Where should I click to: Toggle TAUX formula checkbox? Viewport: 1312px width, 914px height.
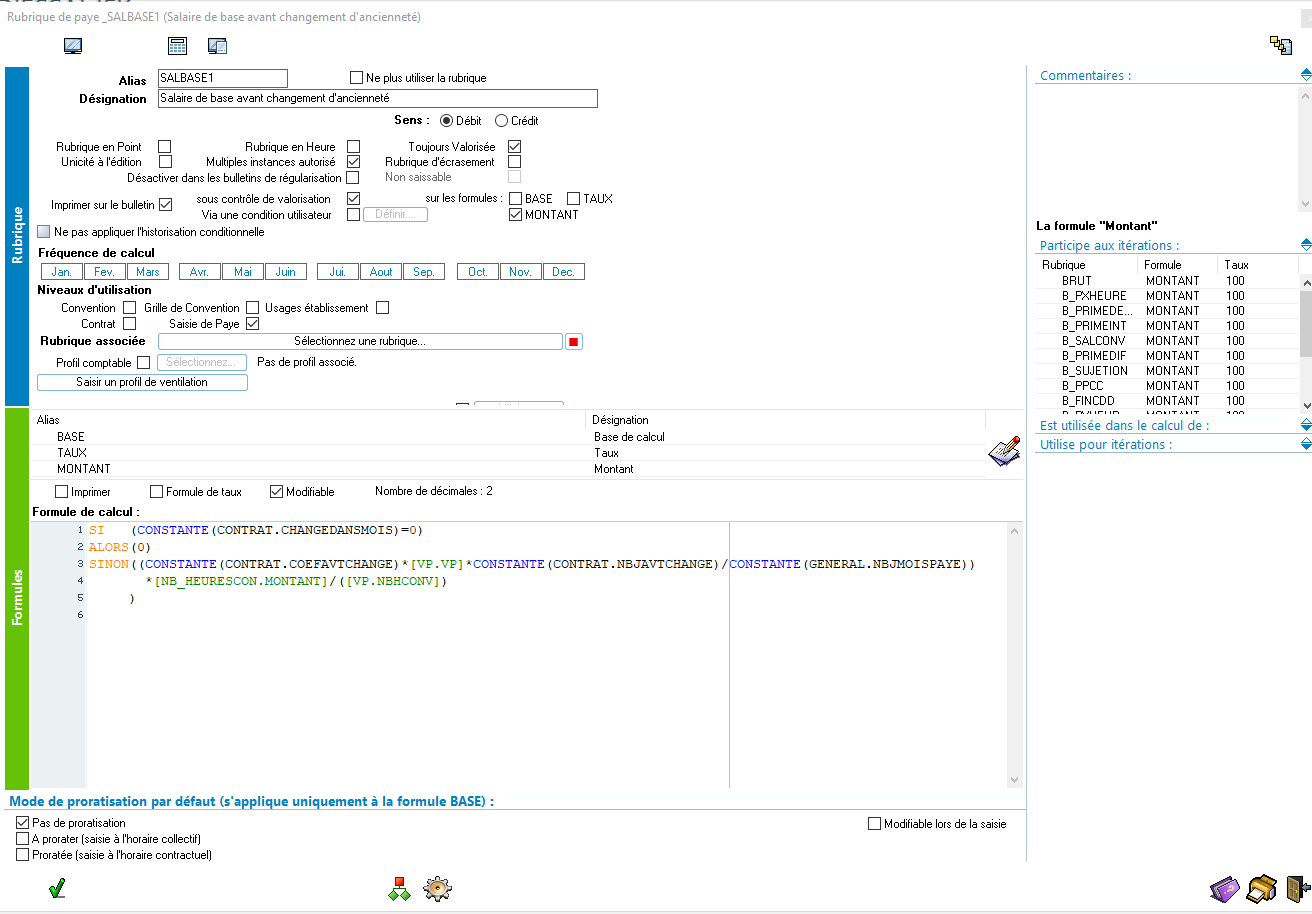pyautogui.click(x=574, y=199)
